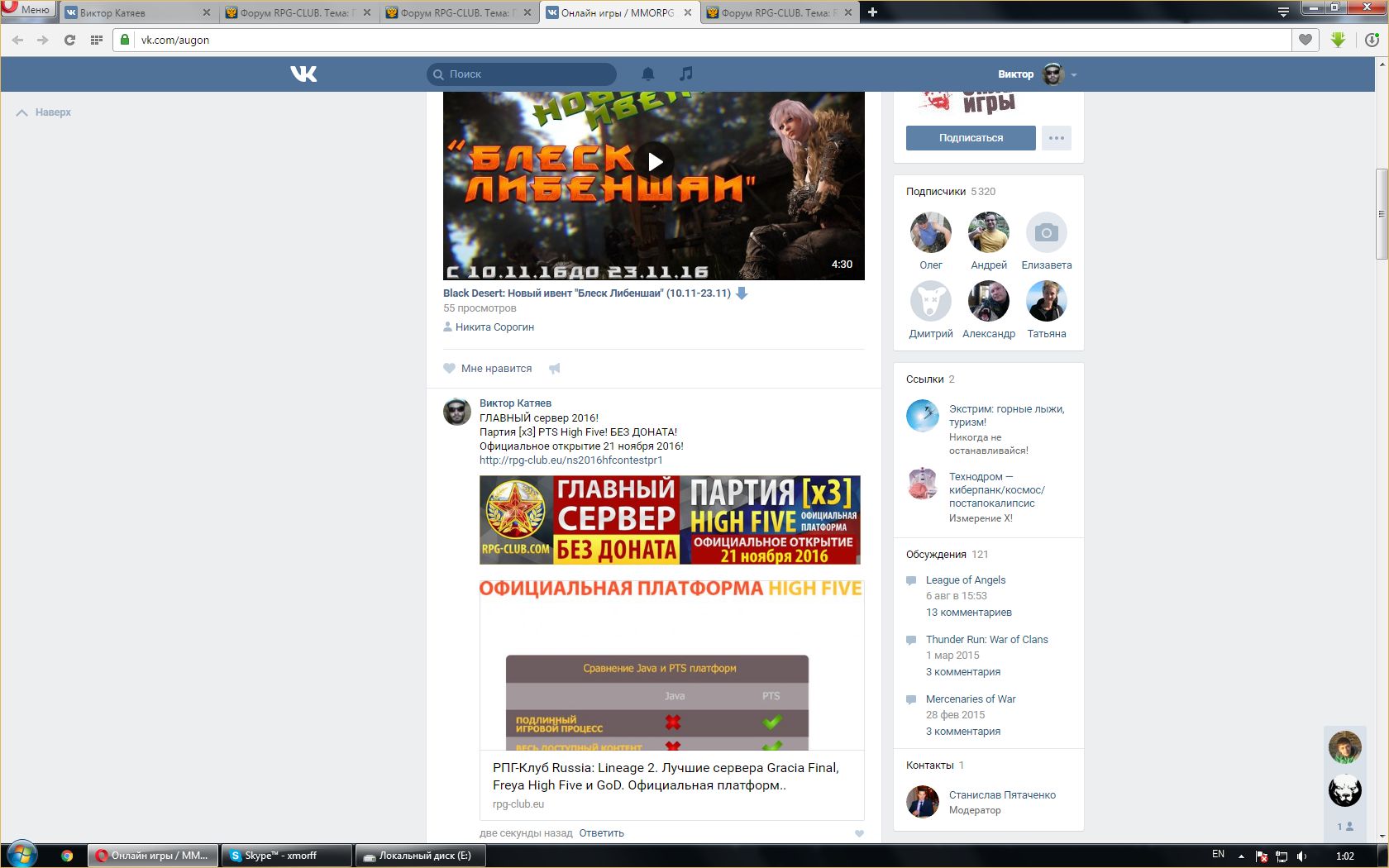Screen dimensions: 1389x868
Task: Open moderator Станислав Пятаченко's profile
Action: point(1002,795)
